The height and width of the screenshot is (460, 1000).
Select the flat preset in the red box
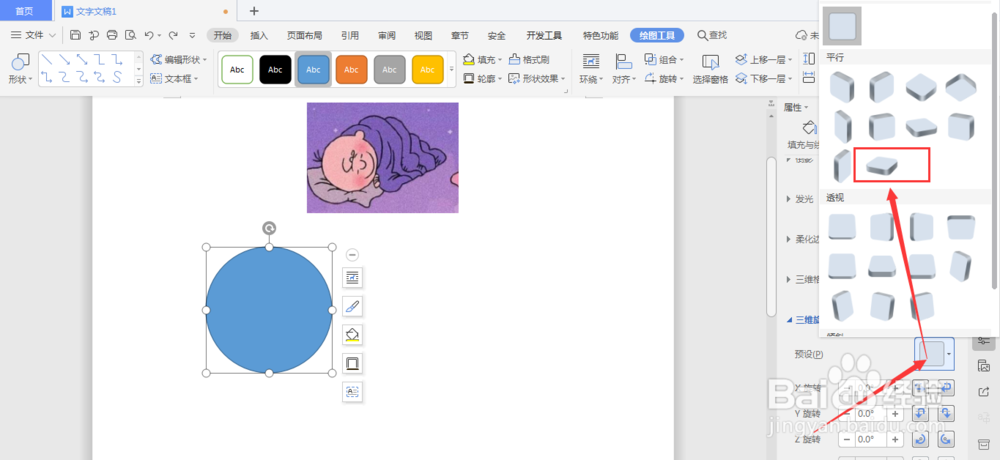pos(881,165)
